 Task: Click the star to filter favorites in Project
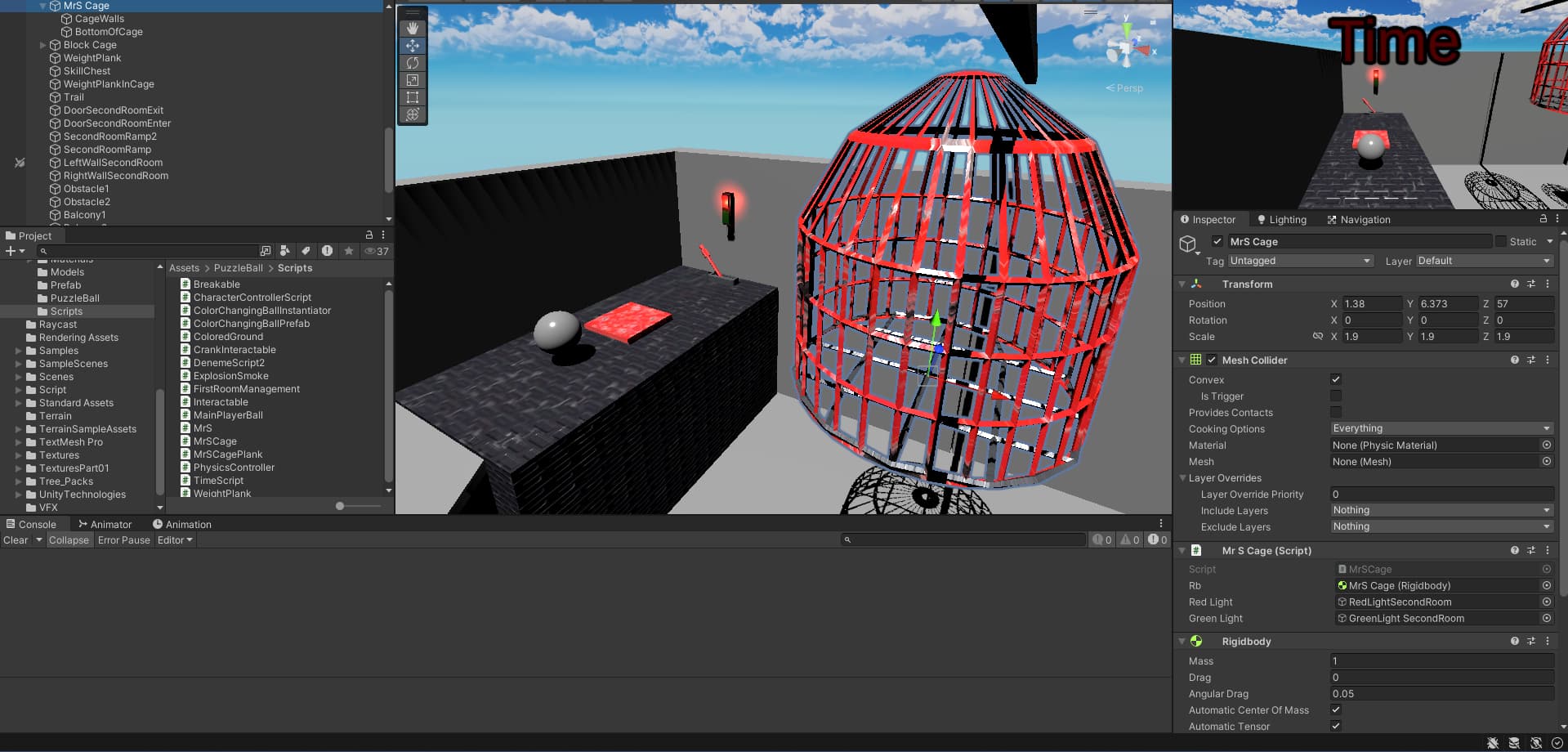pyautogui.click(x=349, y=251)
